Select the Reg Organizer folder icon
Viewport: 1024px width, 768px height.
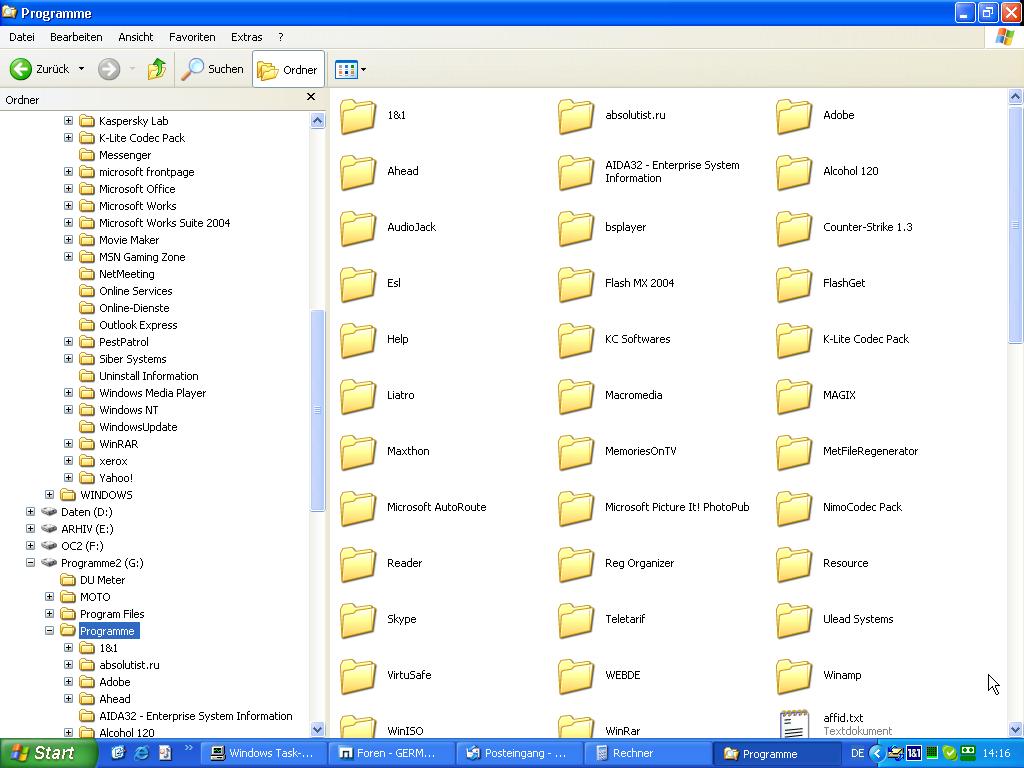[x=576, y=564]
